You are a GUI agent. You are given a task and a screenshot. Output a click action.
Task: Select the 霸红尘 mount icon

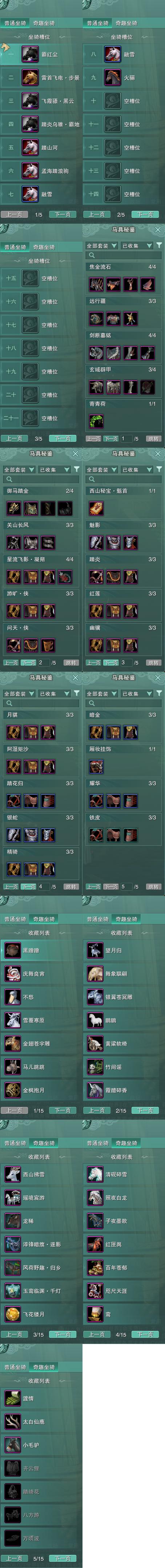click(x=30, y=54)
